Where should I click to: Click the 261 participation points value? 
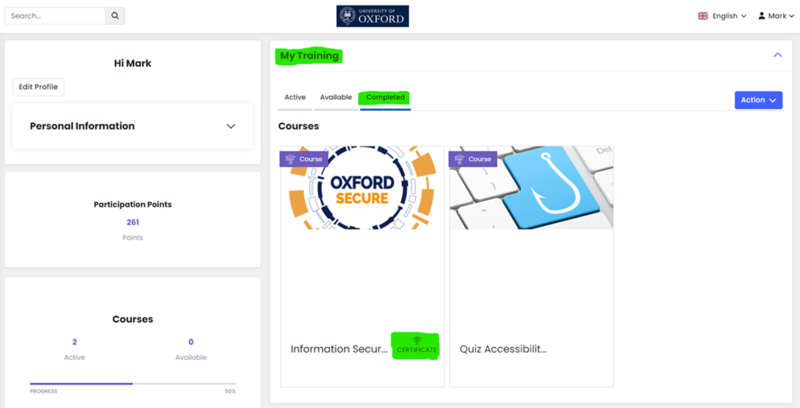click(133, 222)
